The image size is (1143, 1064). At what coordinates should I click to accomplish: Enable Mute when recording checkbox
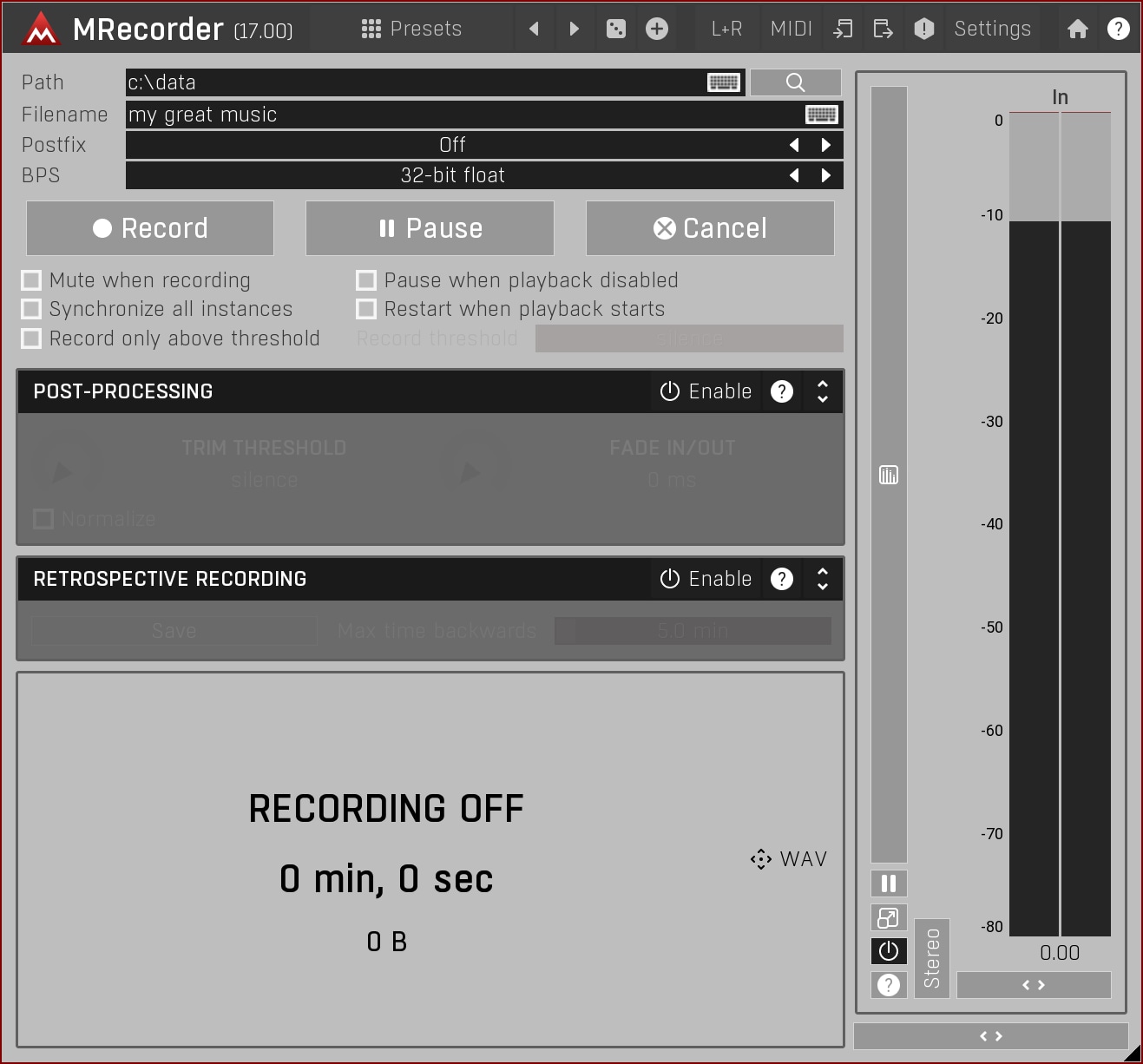(32, 280)
